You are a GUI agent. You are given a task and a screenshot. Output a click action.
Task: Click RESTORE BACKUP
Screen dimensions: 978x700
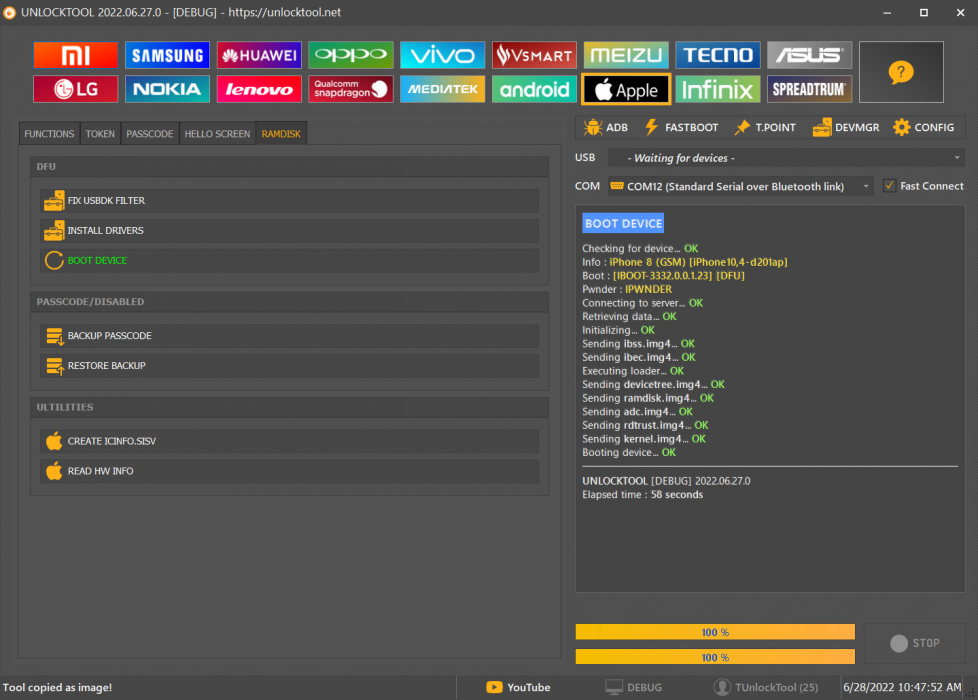[x=289, y=366]
